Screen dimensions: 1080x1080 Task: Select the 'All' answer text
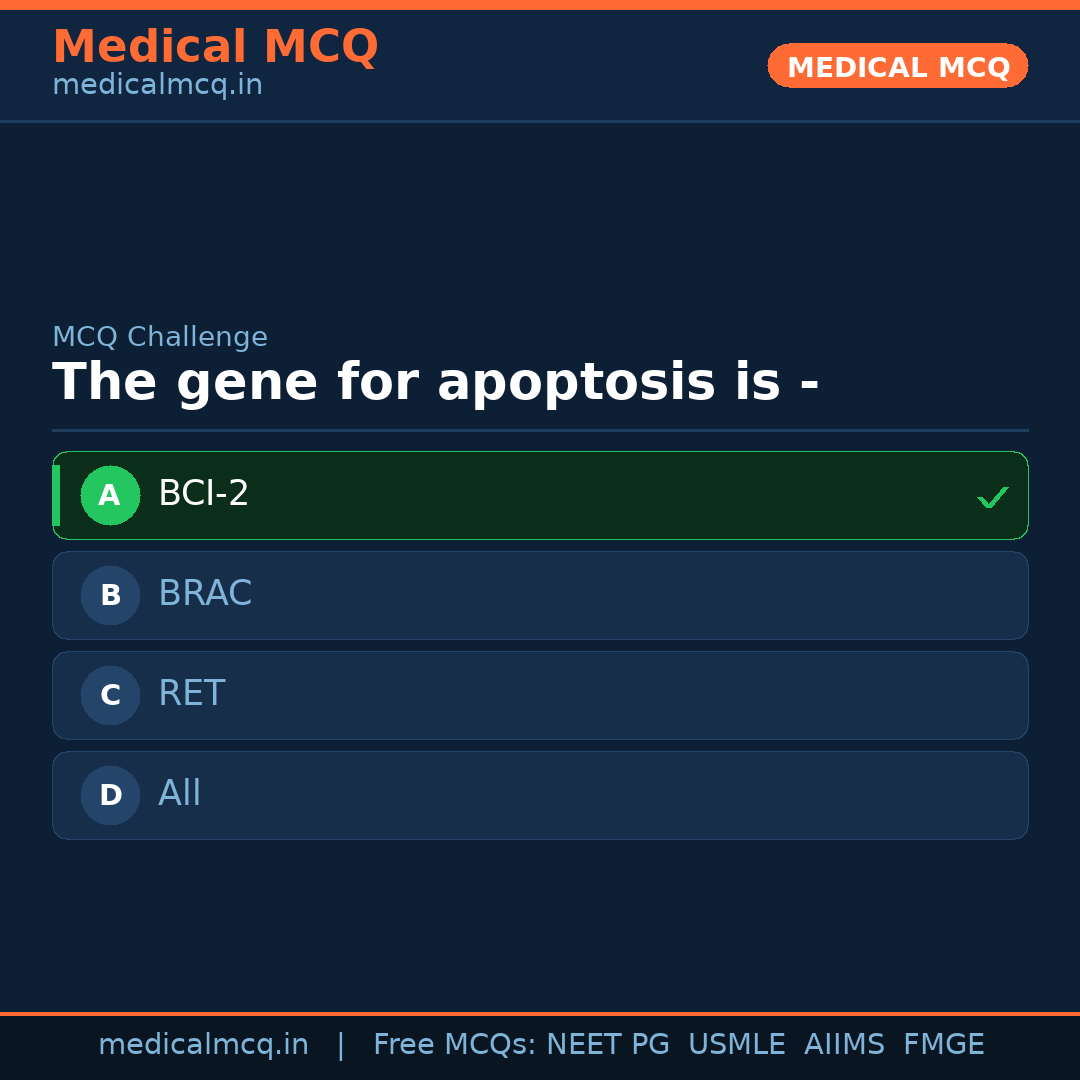click(180, 794)
